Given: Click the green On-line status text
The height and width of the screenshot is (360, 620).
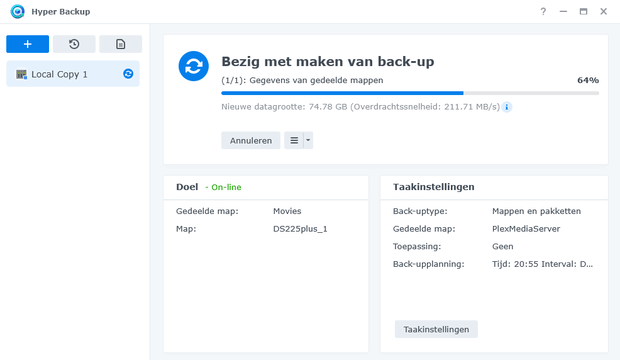Looking at the screenshot, I should point(226,187).
